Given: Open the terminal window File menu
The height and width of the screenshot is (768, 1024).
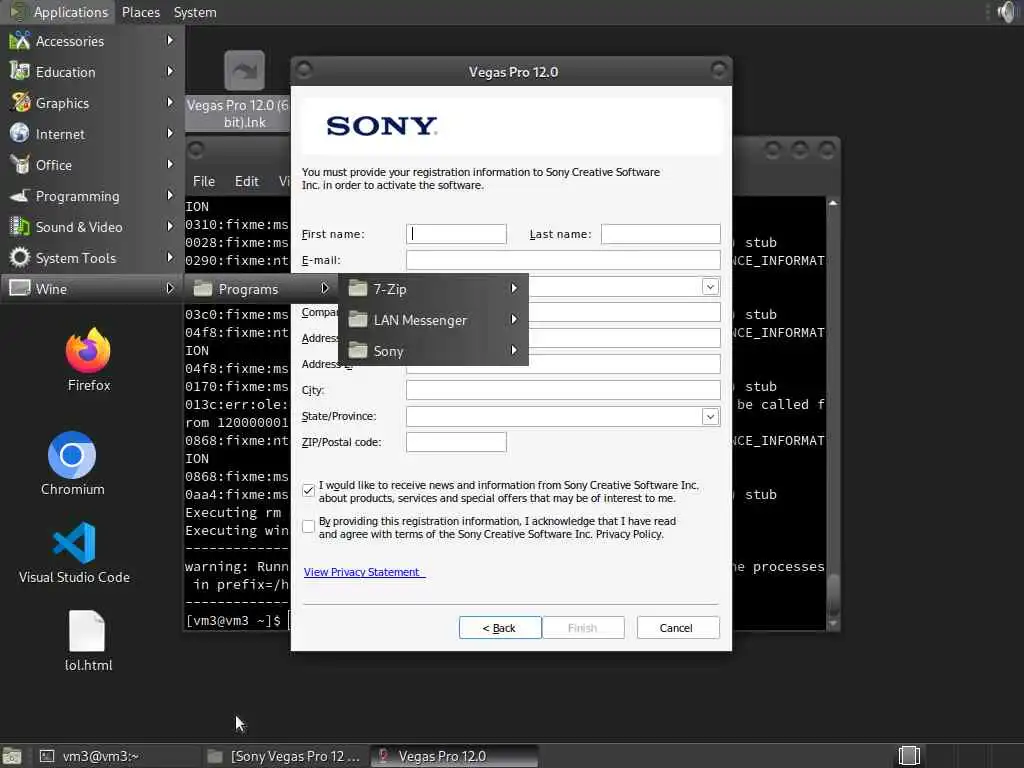Looking at the screenshot, I should click(x=204, y=181).
